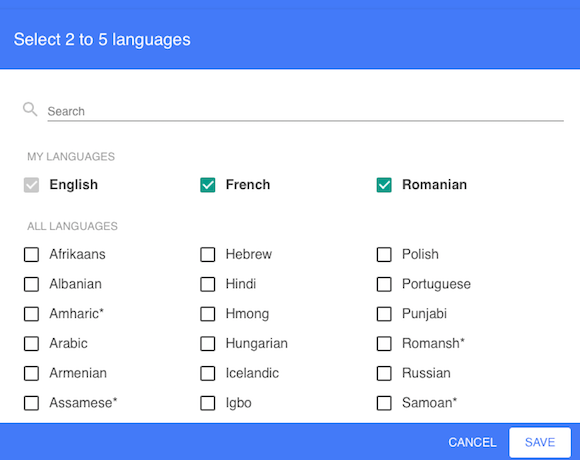Viewport: 580px width, 460px height.
Task: Tick the Arabic checkbox
Action: pos(31,344)
